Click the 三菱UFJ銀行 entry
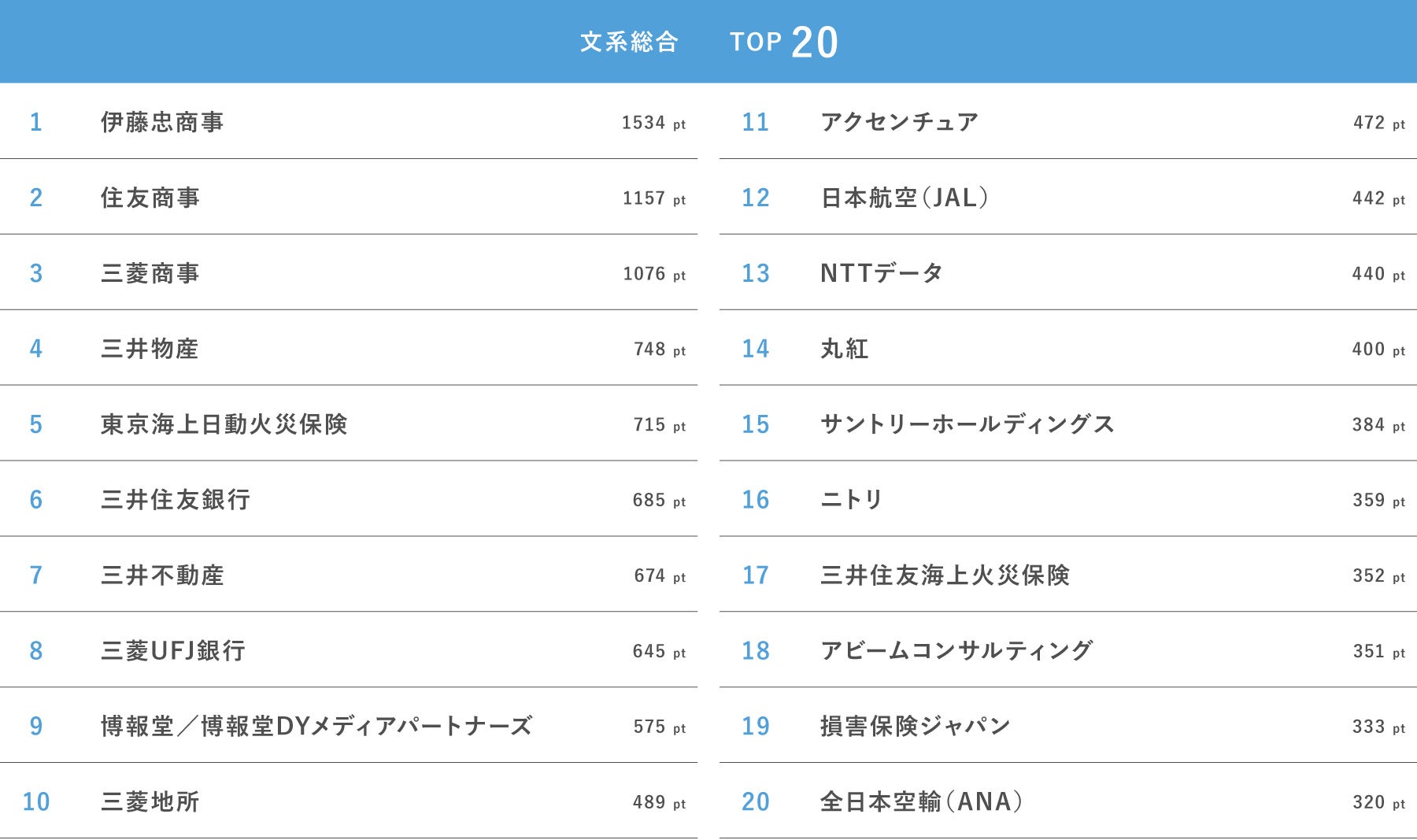 point(173,651)
